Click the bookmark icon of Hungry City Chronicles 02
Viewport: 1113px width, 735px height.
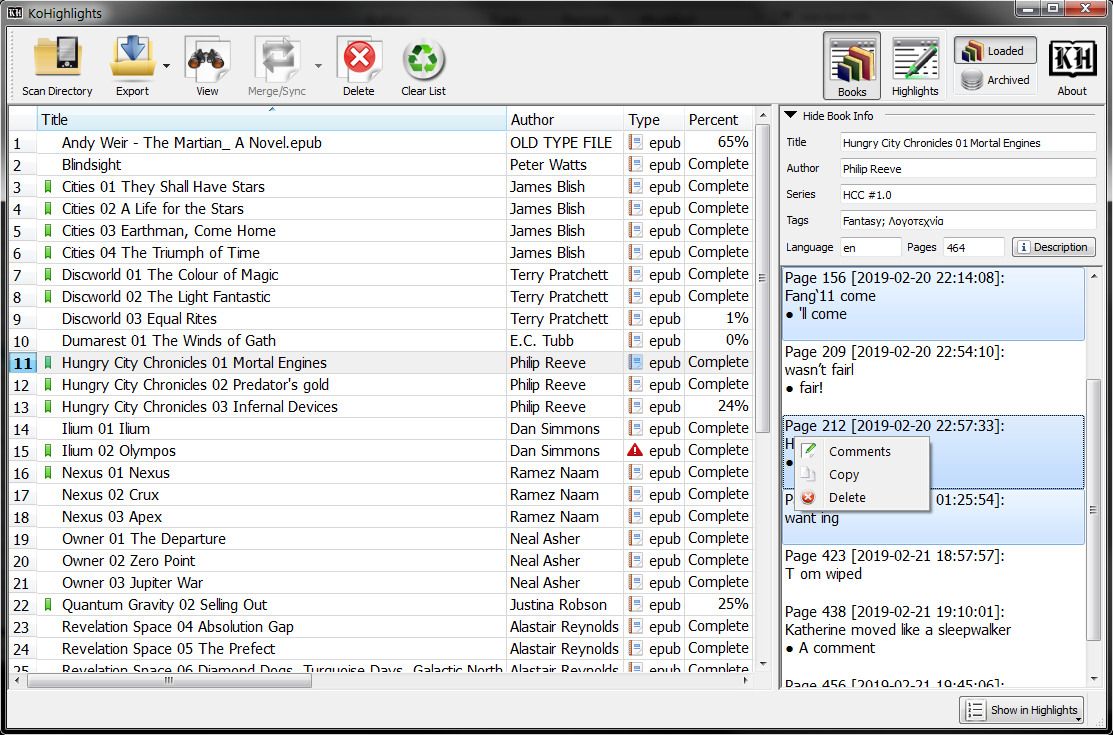48,384
